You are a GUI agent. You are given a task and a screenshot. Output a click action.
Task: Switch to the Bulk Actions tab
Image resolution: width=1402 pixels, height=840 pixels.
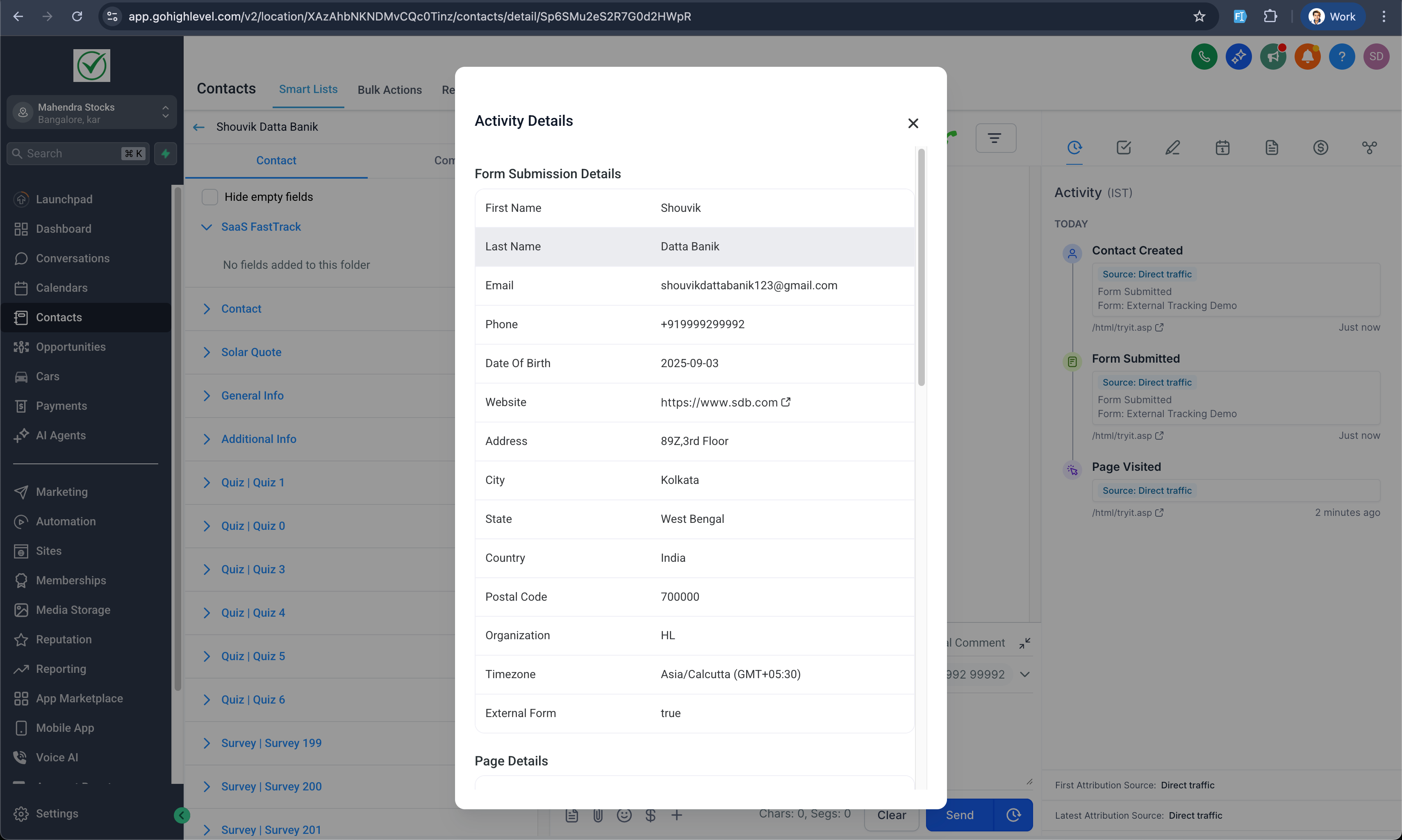[x=389, y=89]
